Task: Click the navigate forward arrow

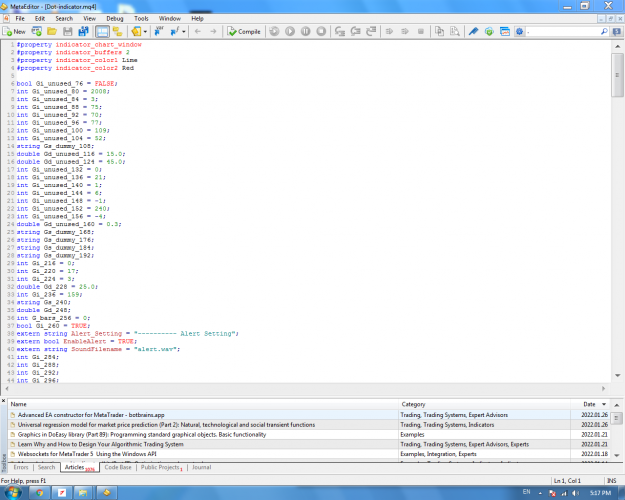Action: [x=213, y=31]
